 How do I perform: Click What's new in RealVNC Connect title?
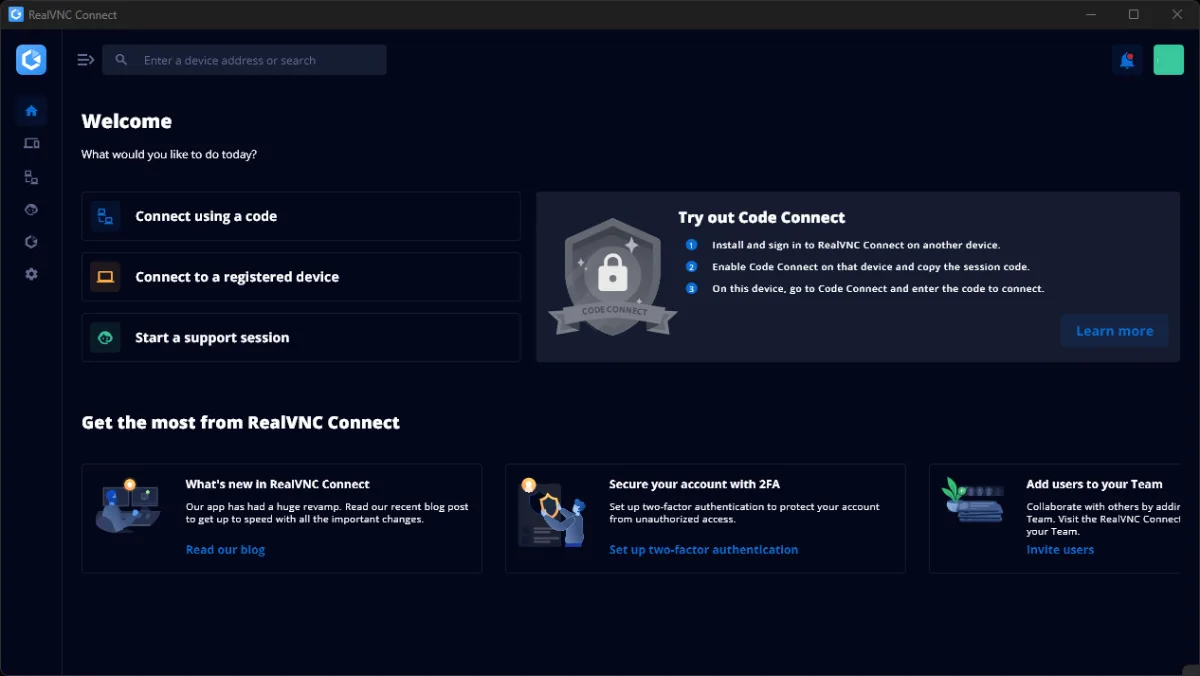tap(277, 484)
